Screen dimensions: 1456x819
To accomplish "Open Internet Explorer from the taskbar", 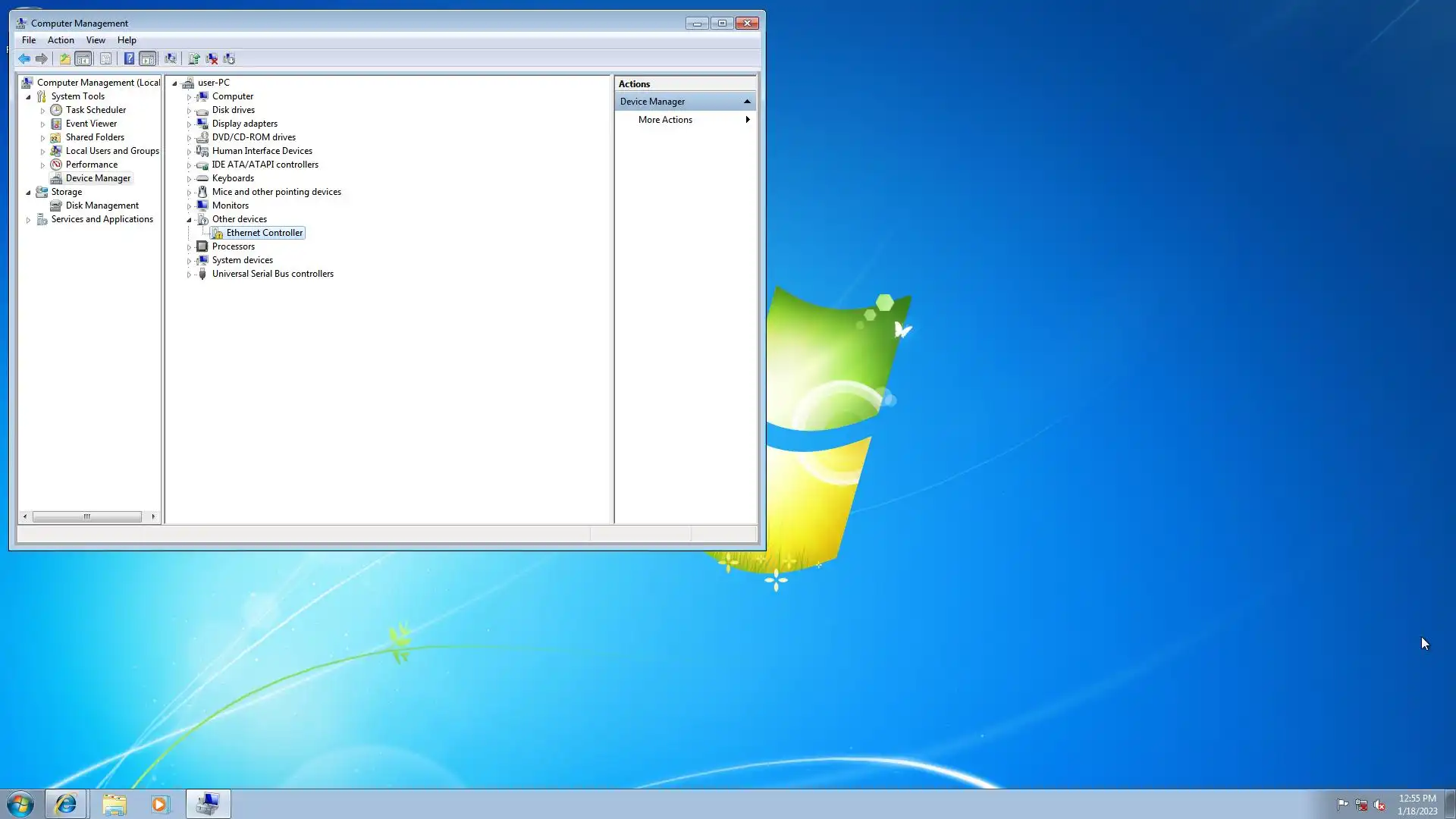I will pyautogui.click(x=66, y=804).
